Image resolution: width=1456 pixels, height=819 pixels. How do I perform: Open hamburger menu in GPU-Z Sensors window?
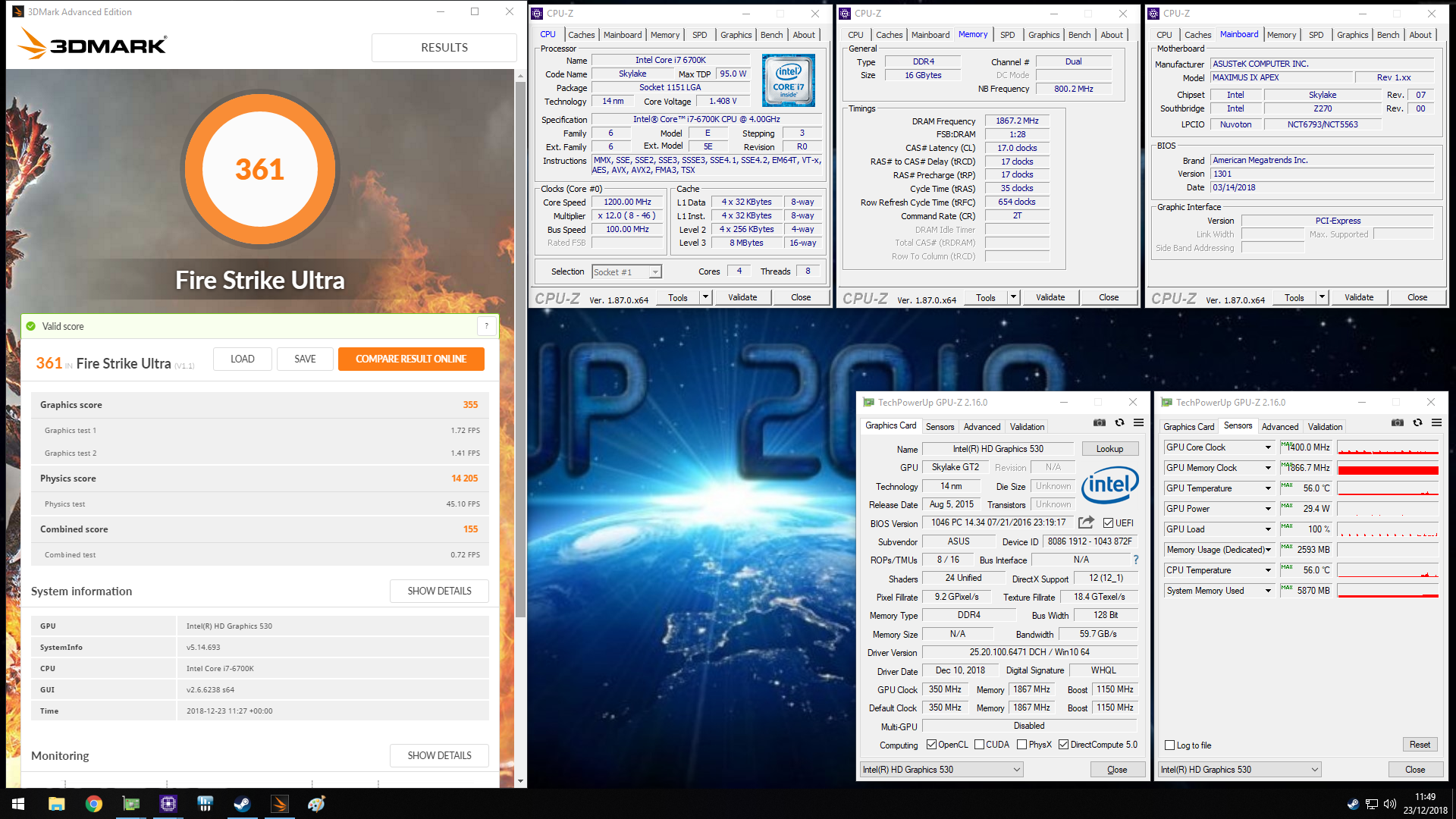click(1436, 423)
